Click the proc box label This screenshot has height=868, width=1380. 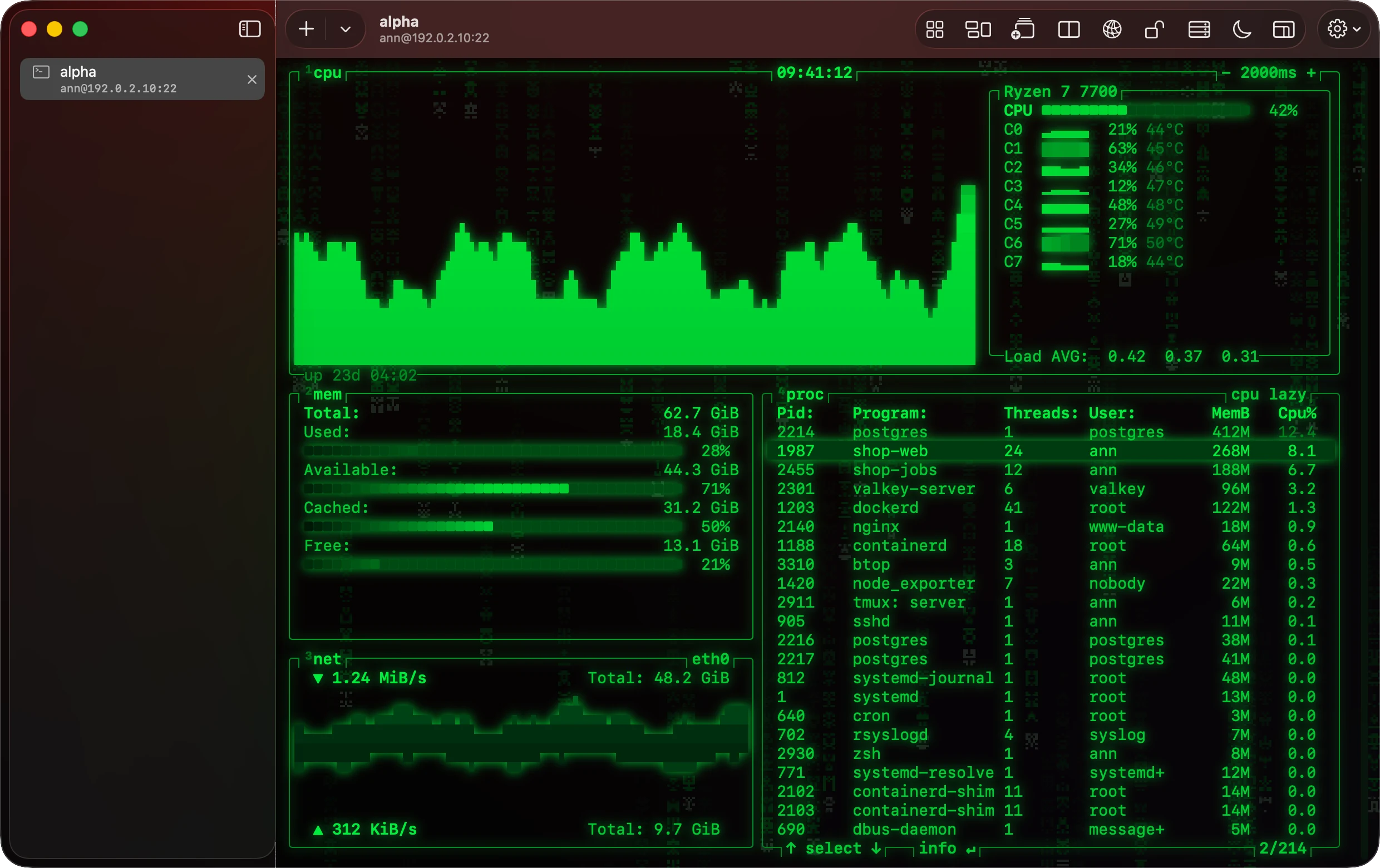tap(805, 394)
